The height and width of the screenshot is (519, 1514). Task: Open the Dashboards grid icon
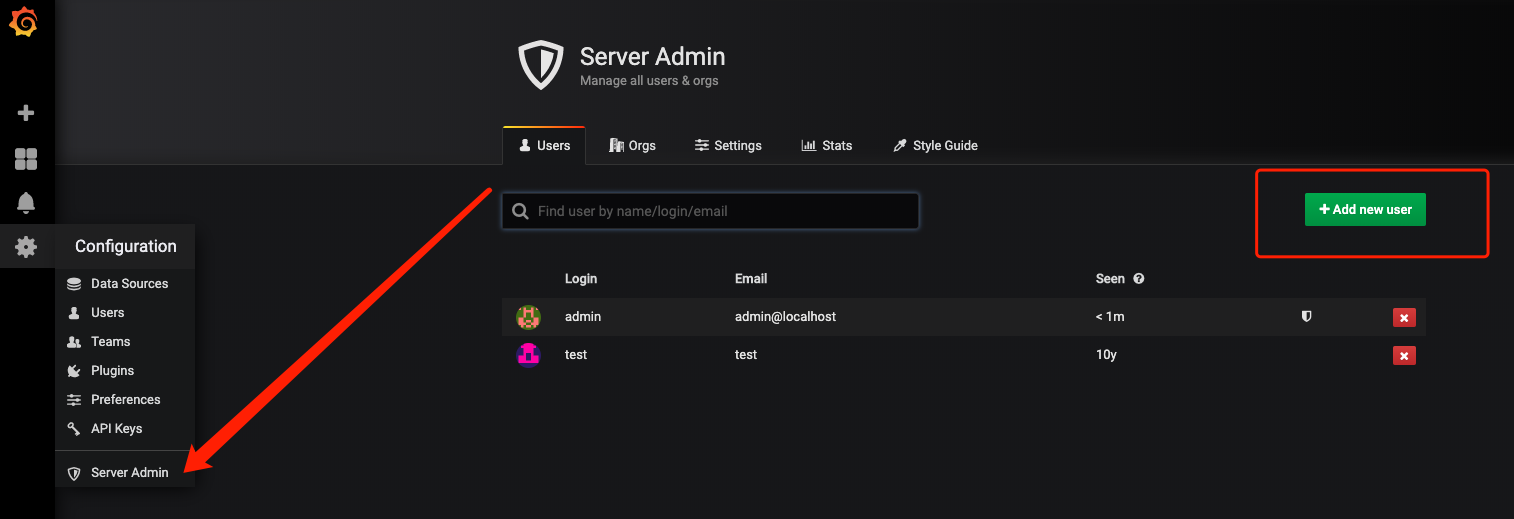tap(26, 158)
